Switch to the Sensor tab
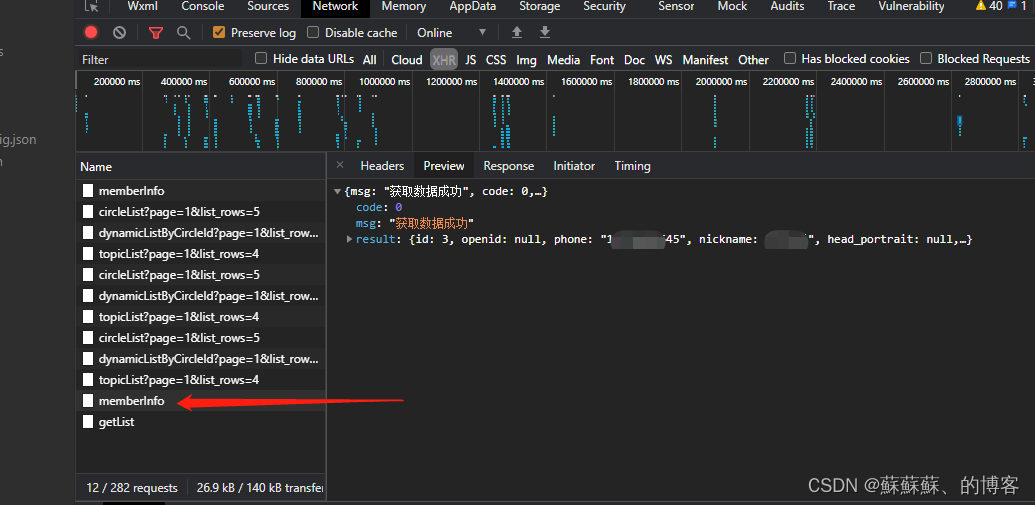The width and height of the screenshot is (1035, 505). click(676, 7)
